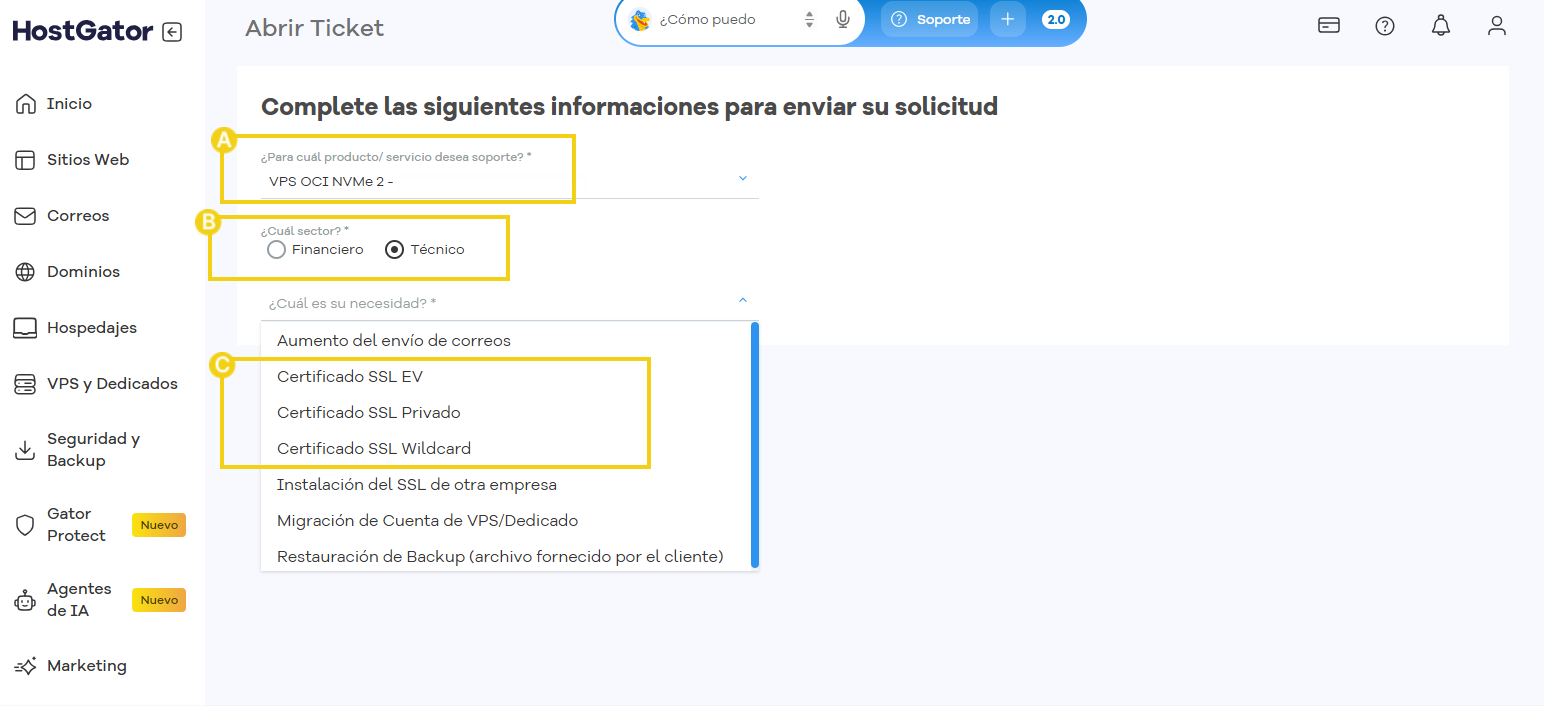Click the Hospedajes laptop icon
The width and height of the screenshot is (1544, 706).
26,328
